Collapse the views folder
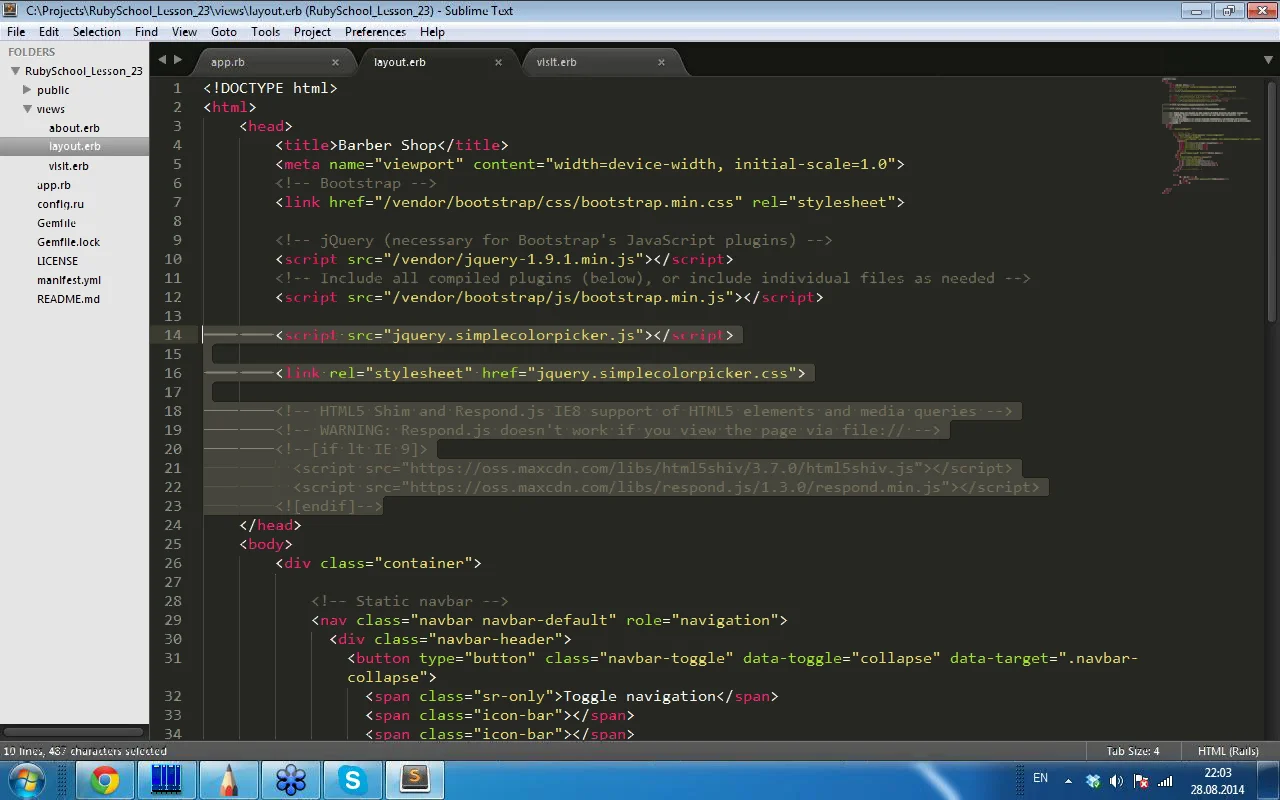Image resolution: width=1280 pixels, height=800 pixels. 28,109
